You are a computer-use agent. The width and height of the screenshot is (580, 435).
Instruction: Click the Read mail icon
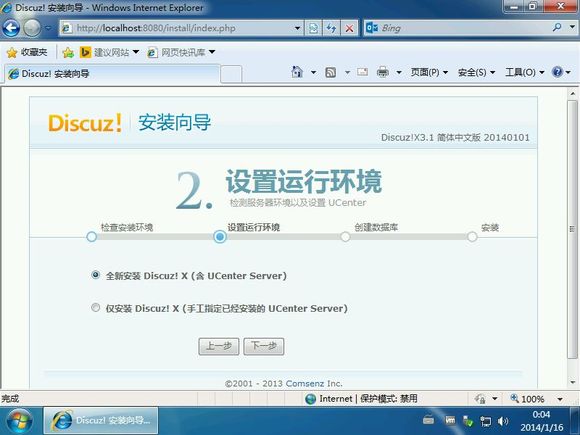click(362, 72)
